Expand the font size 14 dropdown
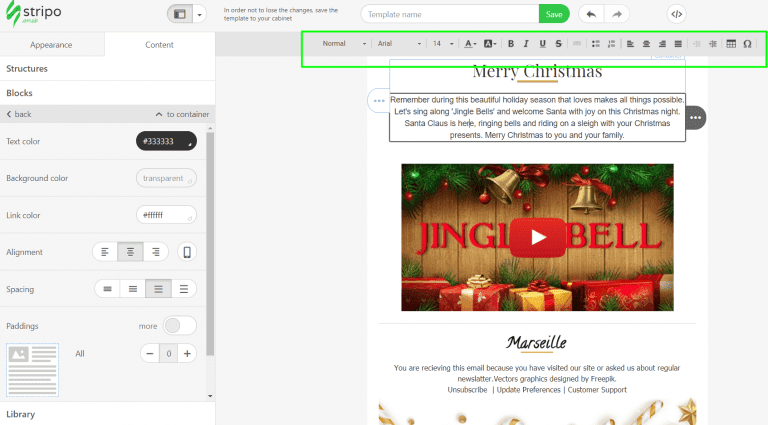This screenshot has width=768, height=425. coord(441,44)
